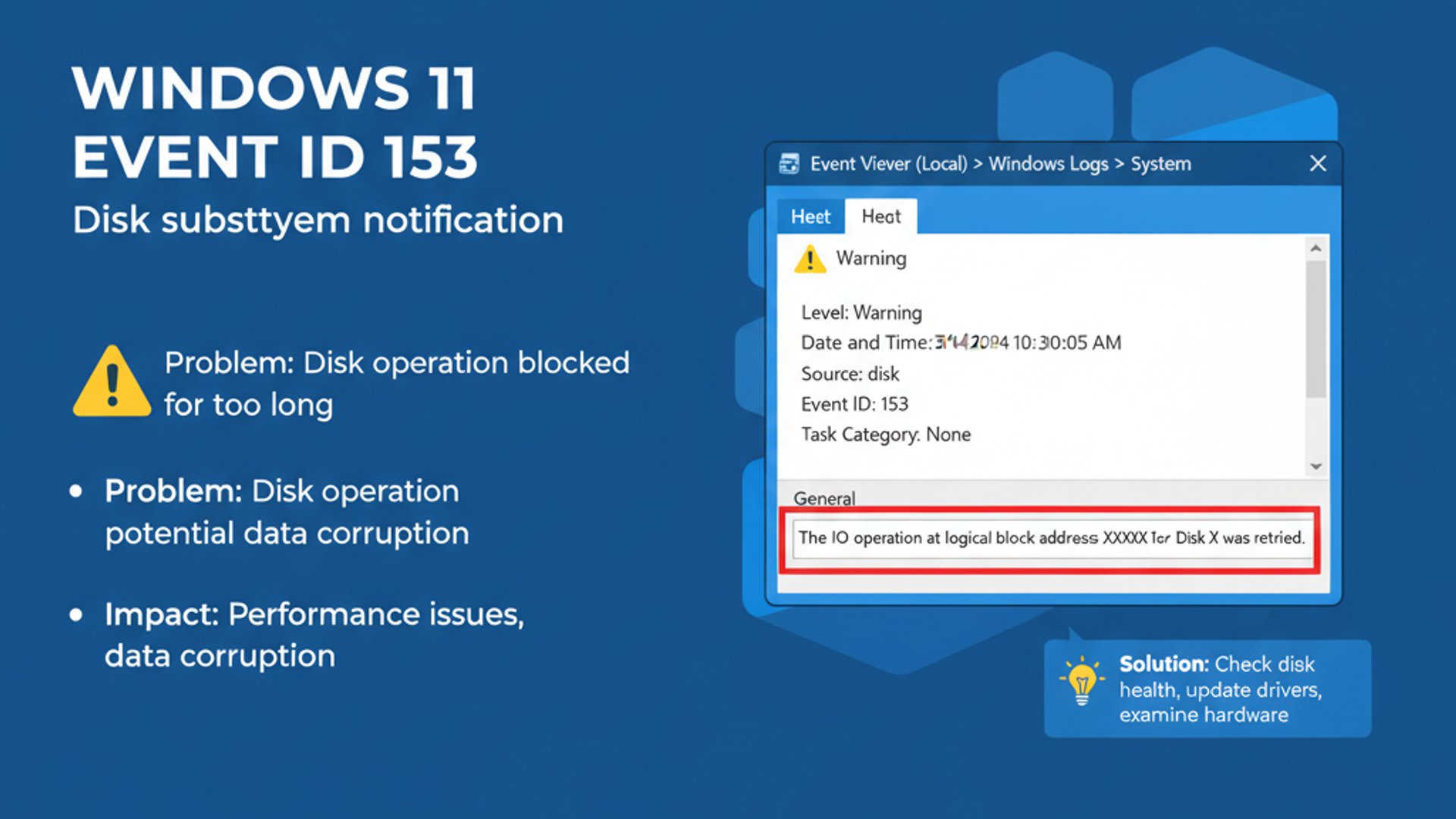Click the scrollbar down arrow
The width and height of the screenshot is (1456, 819).
click(x=1316, y=466)
